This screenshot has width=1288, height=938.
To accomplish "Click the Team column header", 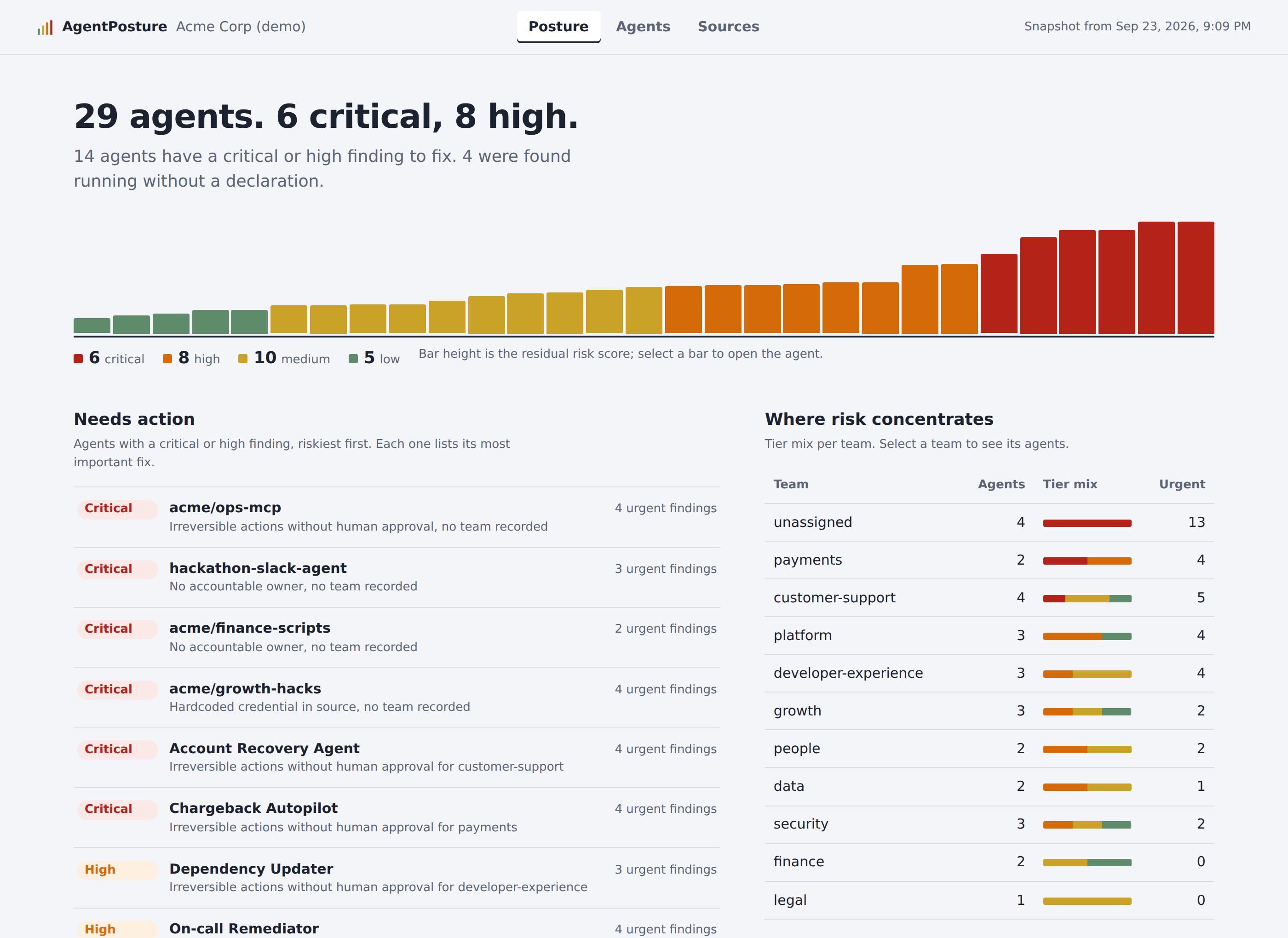I will (791, 484).
